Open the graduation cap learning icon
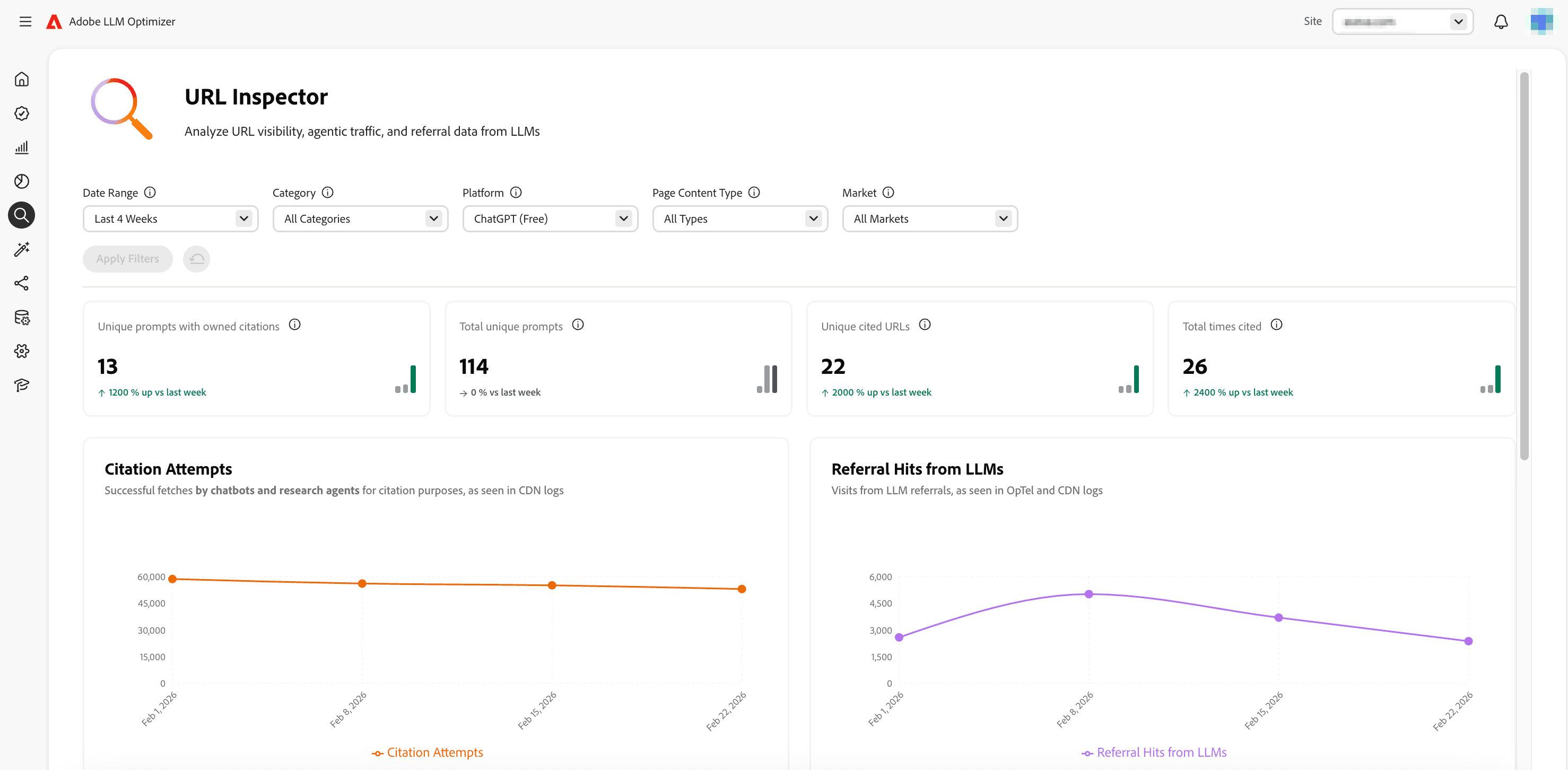 22,386
